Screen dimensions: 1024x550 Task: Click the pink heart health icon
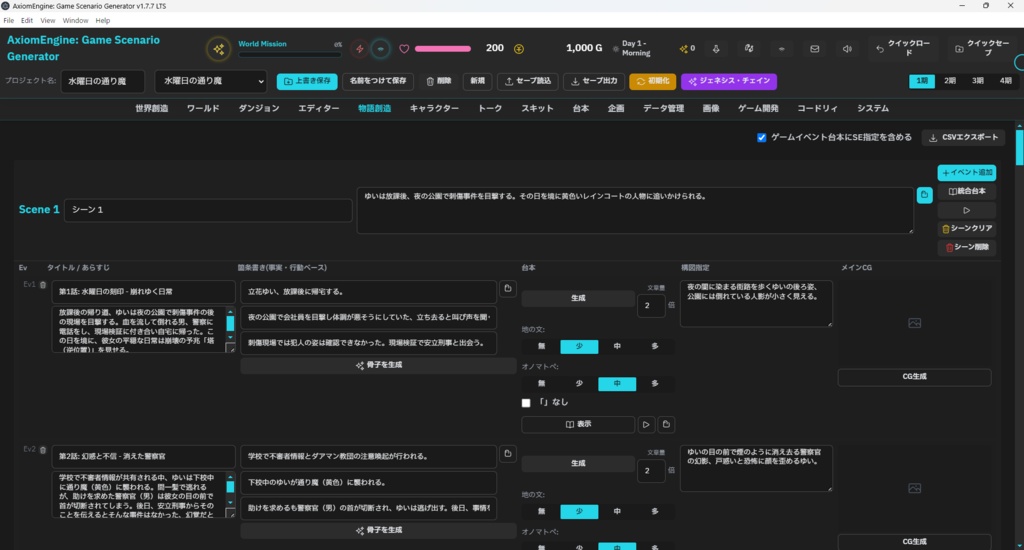click(x=404, y=49)
